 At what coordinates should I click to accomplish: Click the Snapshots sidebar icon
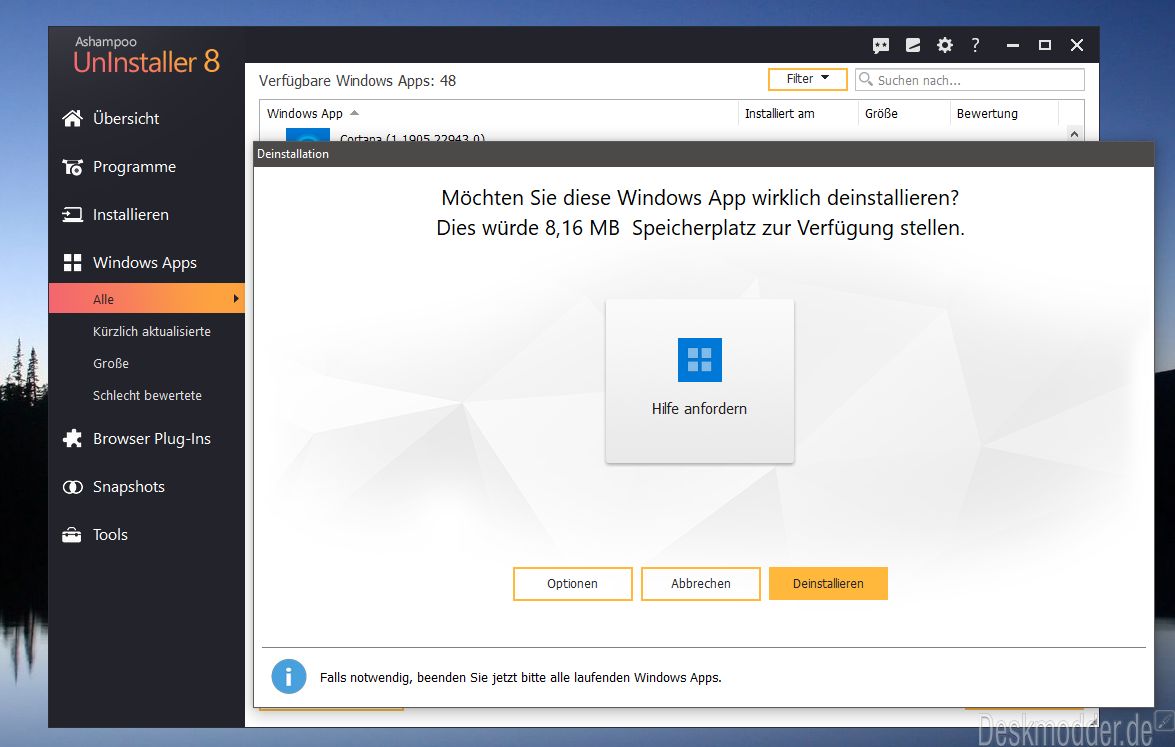(73, 487)
